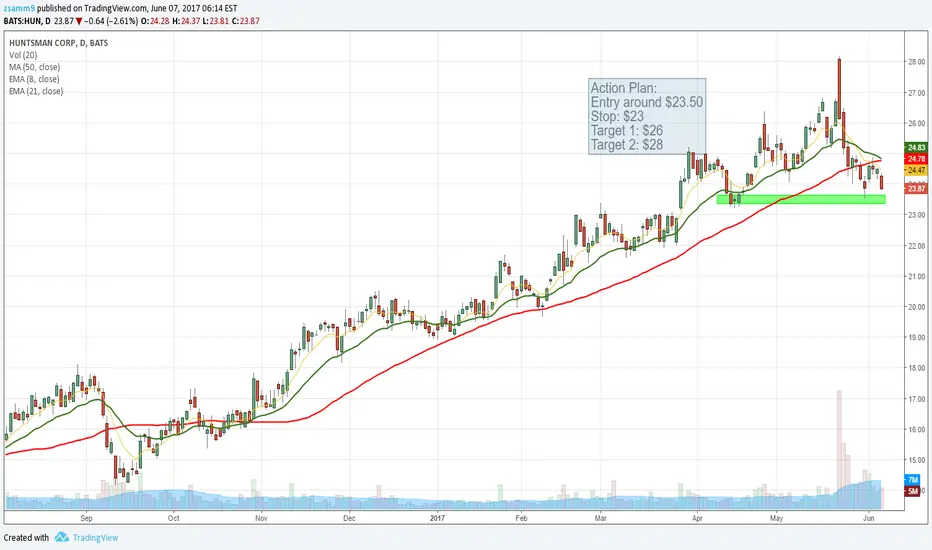Click the 26.00 price axis value
This screenshot has width=932, height=550.
(x=916, y=123)
